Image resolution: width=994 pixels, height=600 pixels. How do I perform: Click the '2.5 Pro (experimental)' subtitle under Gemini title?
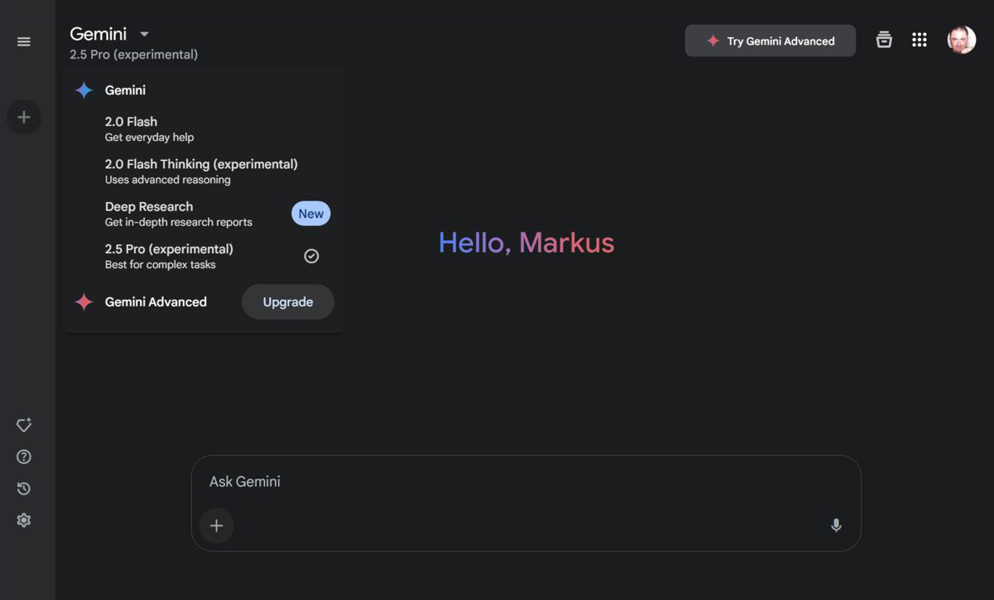pyautogui.click(x=134, y=55)
